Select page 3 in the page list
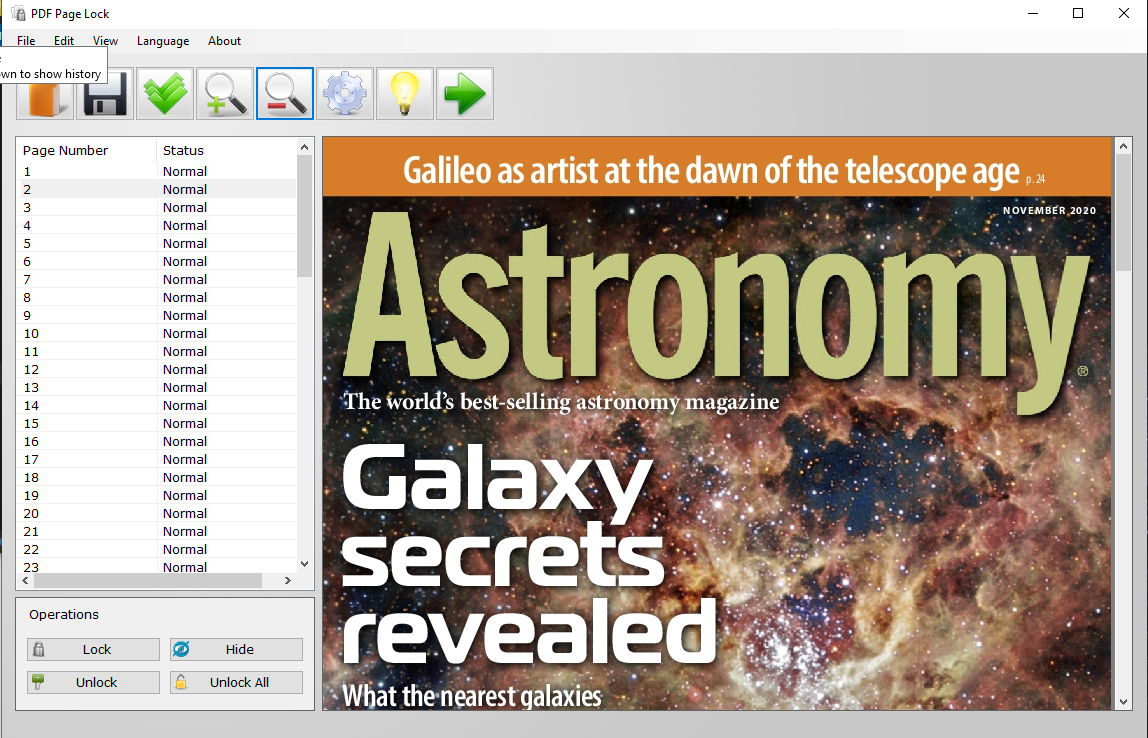The height and width of the screenshot is (738, 1148). pos(157,207)
